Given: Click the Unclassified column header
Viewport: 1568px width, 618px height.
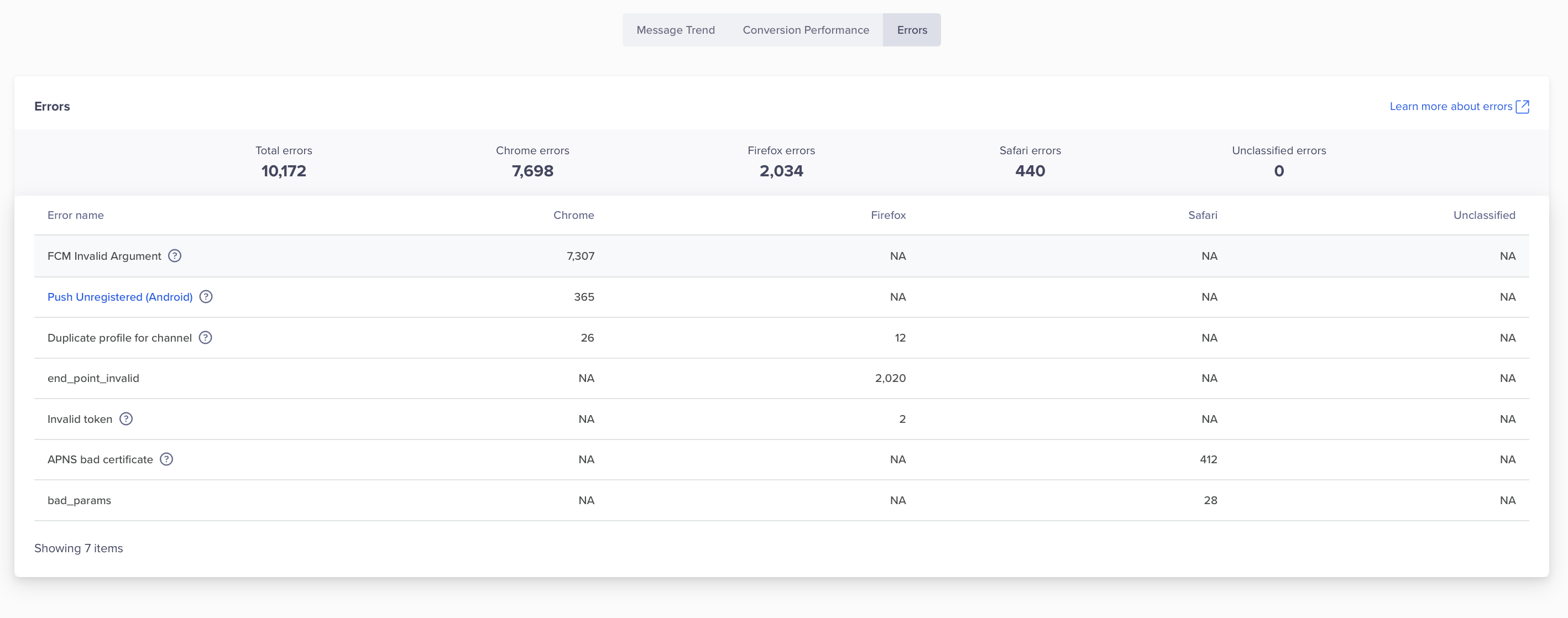Looking at the screenshot, I should [x=1484, y=216].
